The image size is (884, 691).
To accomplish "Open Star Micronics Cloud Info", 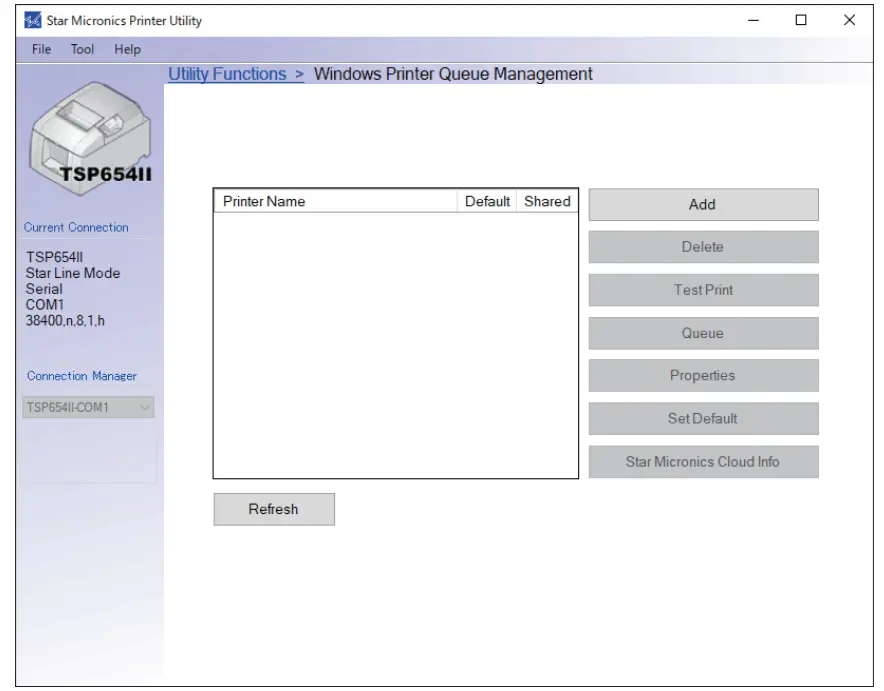I will [703, 461].
